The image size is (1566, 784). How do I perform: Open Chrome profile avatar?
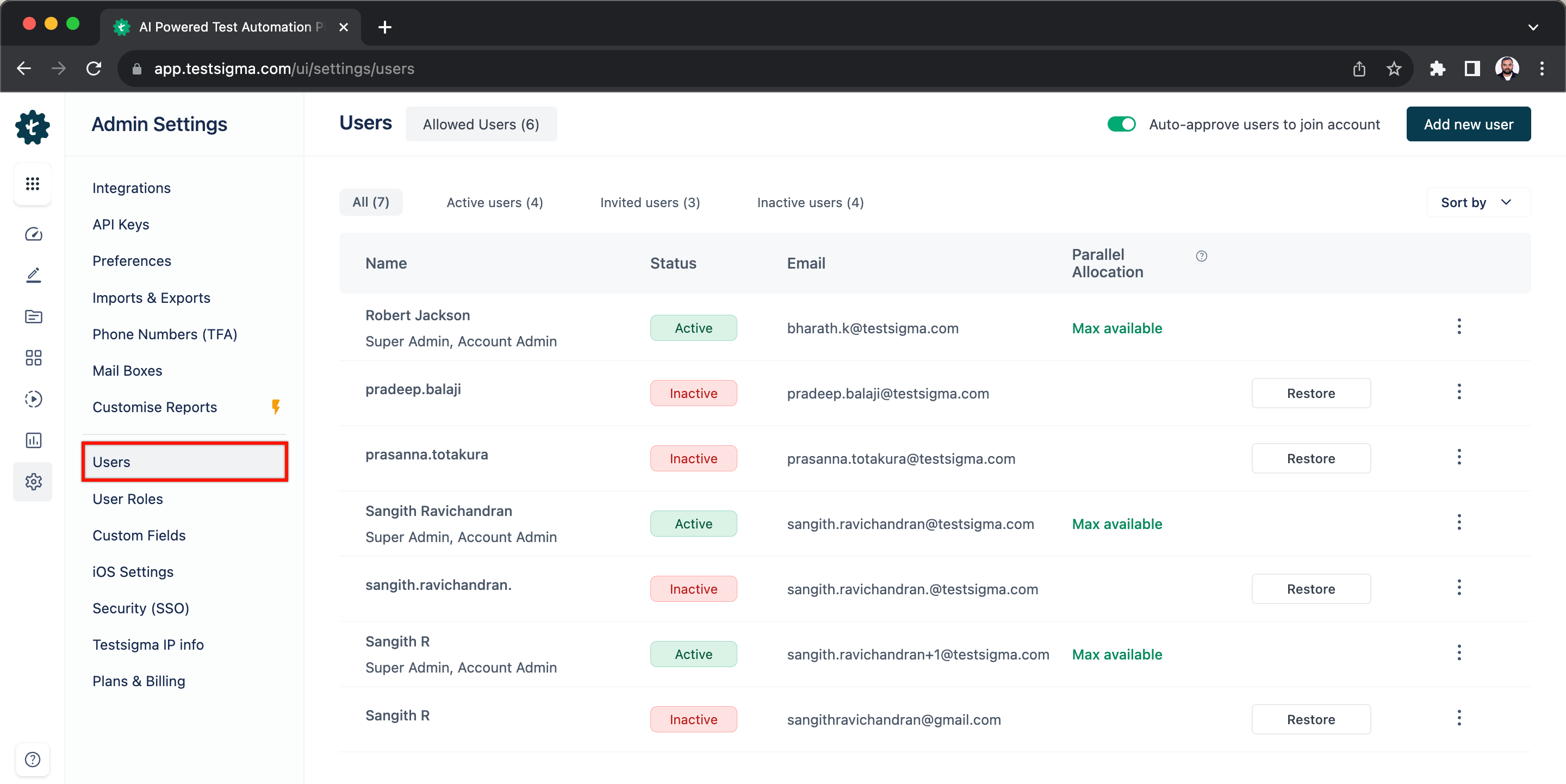click(1507, 69)
